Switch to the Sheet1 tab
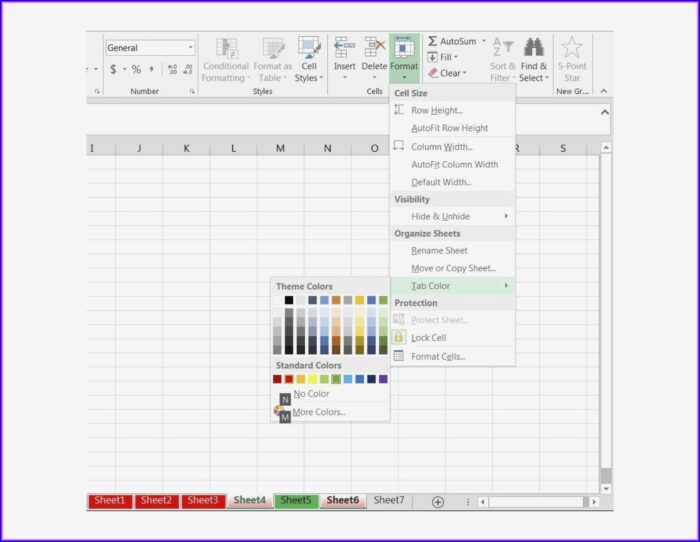700x542 pixels. point(110,500)
